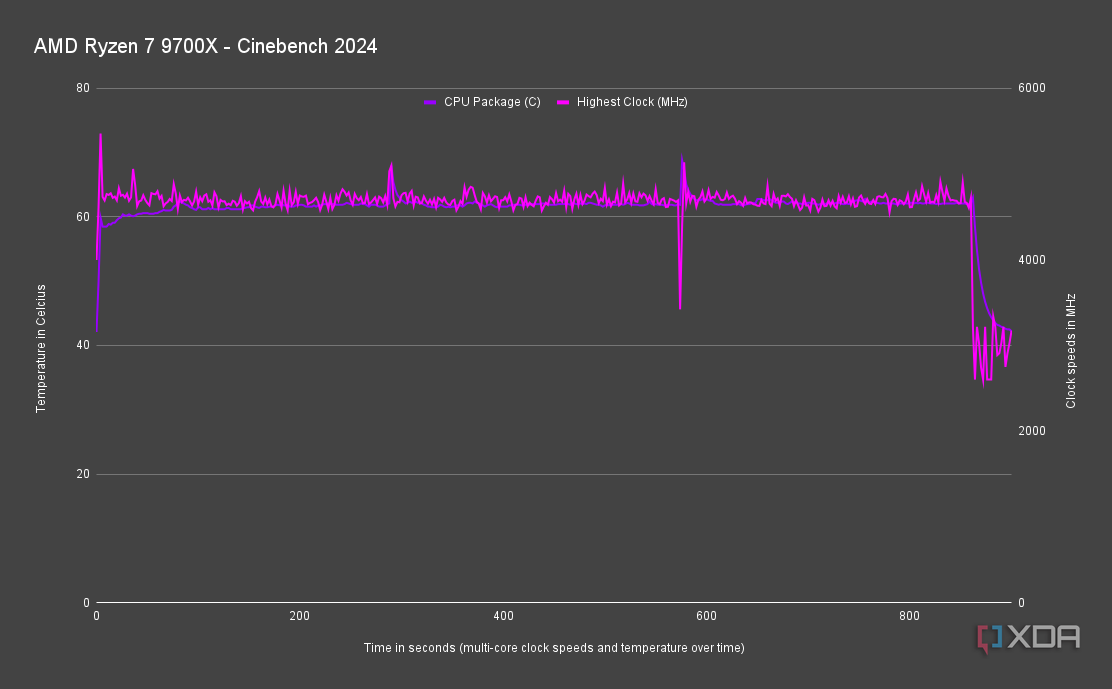
Task: Click the right axis value 4000
Action: pyautogui.click(x=1032, y=259)
